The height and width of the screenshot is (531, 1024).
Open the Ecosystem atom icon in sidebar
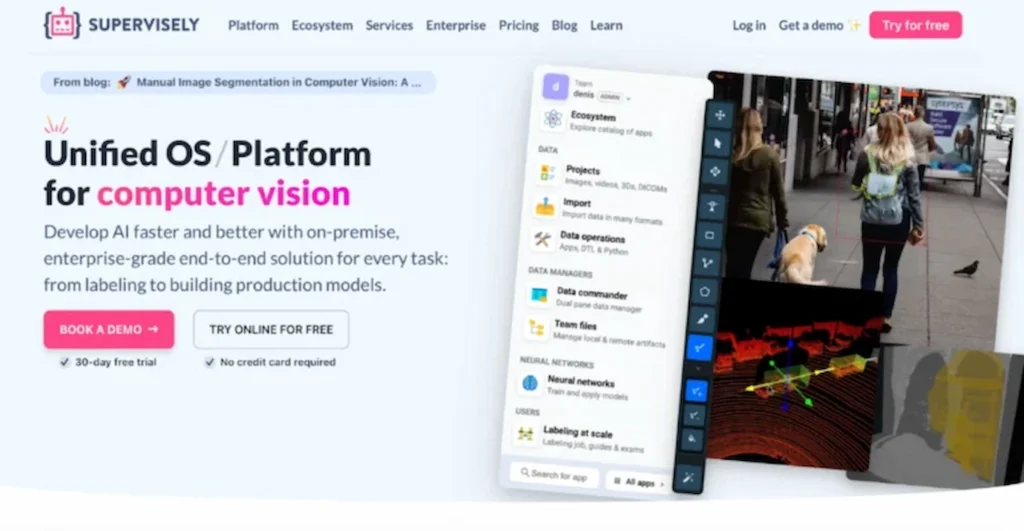point(553,119)
